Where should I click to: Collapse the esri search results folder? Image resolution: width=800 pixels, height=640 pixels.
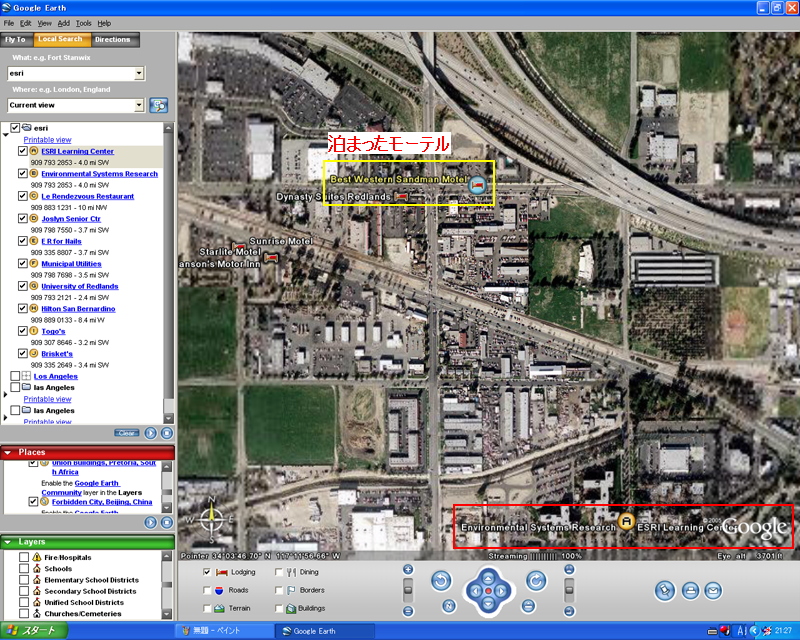click(6, 135)
